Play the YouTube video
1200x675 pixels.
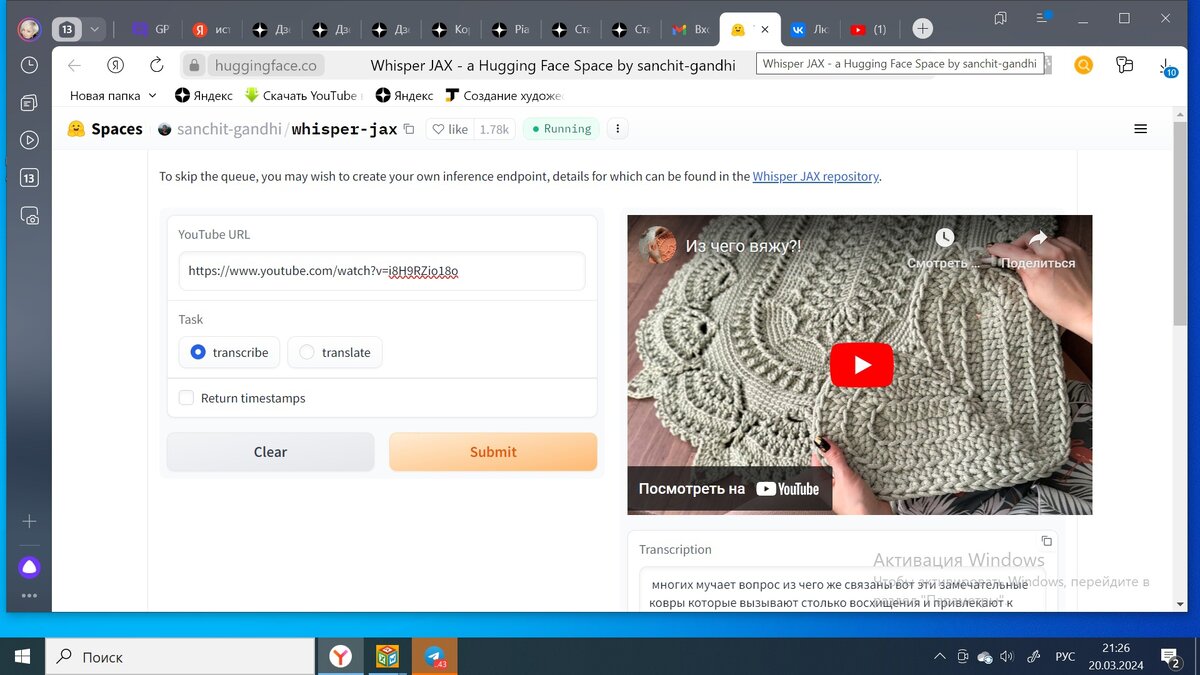861,365
